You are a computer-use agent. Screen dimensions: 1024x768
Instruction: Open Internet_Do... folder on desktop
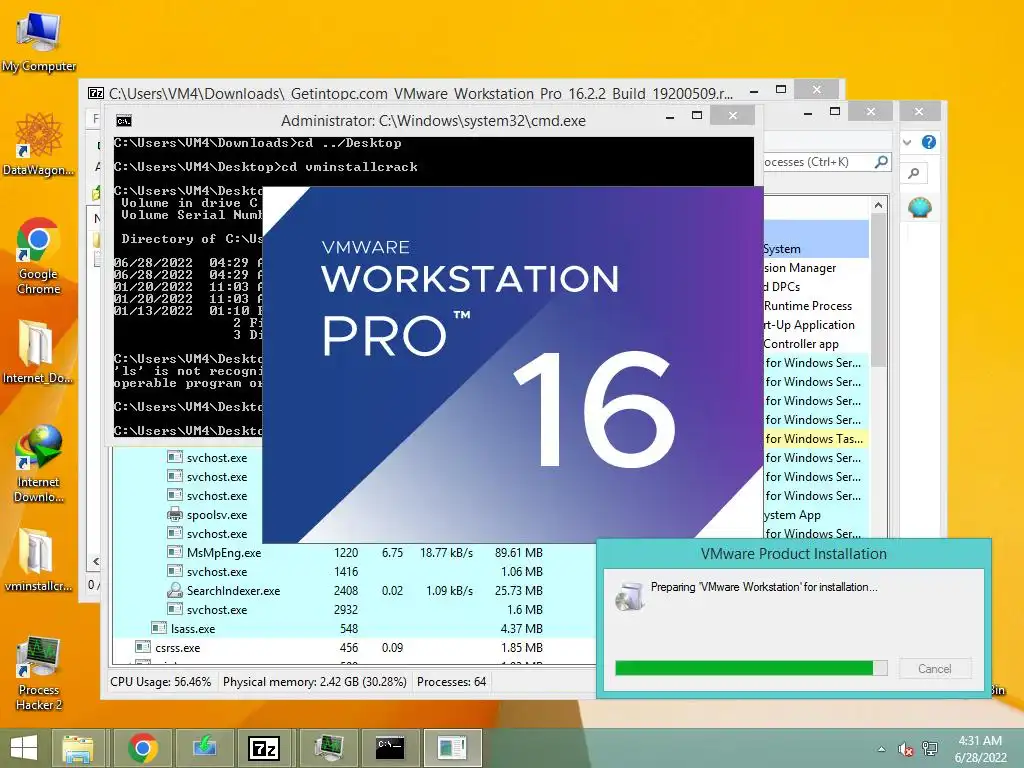click(37, 351)
